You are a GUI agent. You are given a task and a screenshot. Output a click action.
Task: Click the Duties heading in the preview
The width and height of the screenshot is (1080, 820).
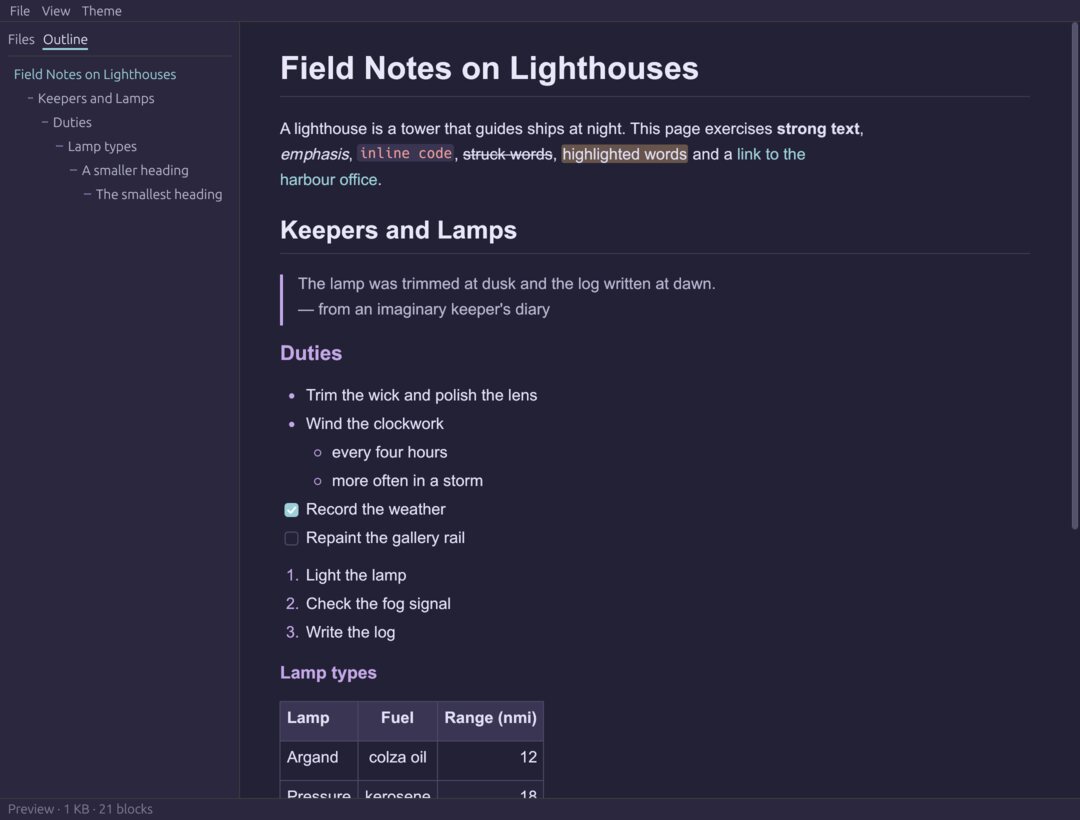(311, 353)
